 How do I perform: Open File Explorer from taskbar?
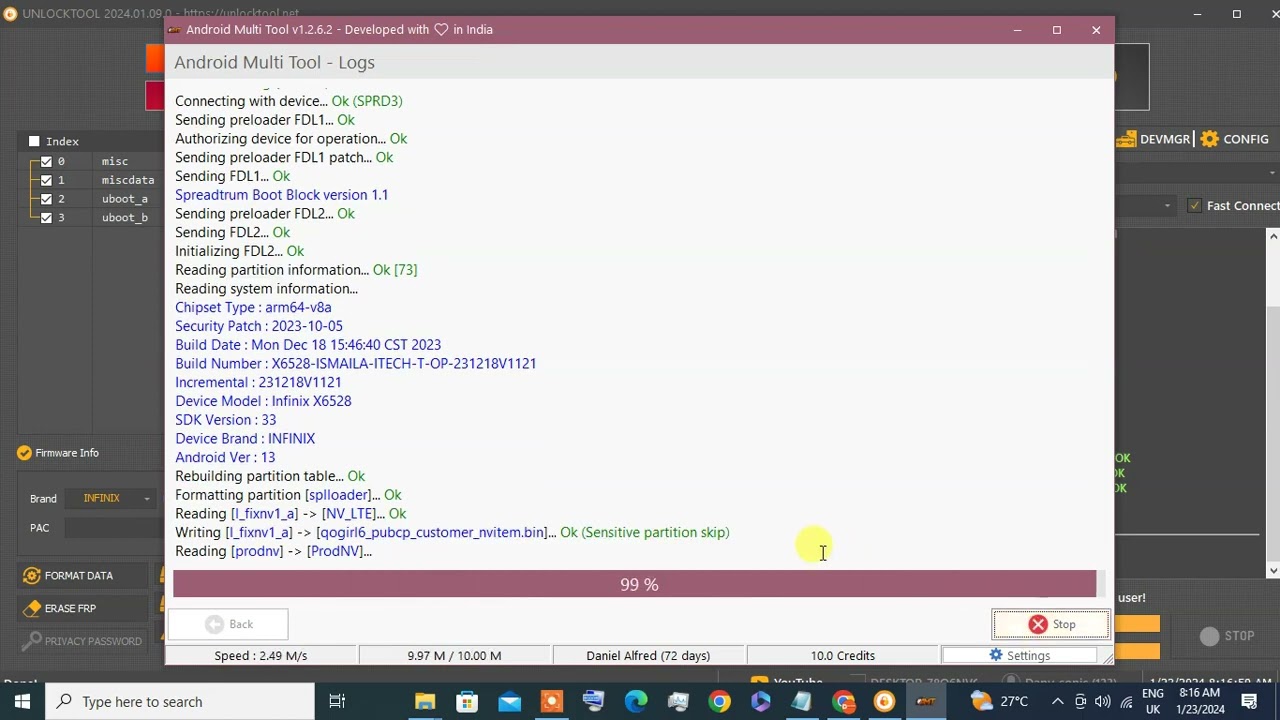[x=425, y=702]
